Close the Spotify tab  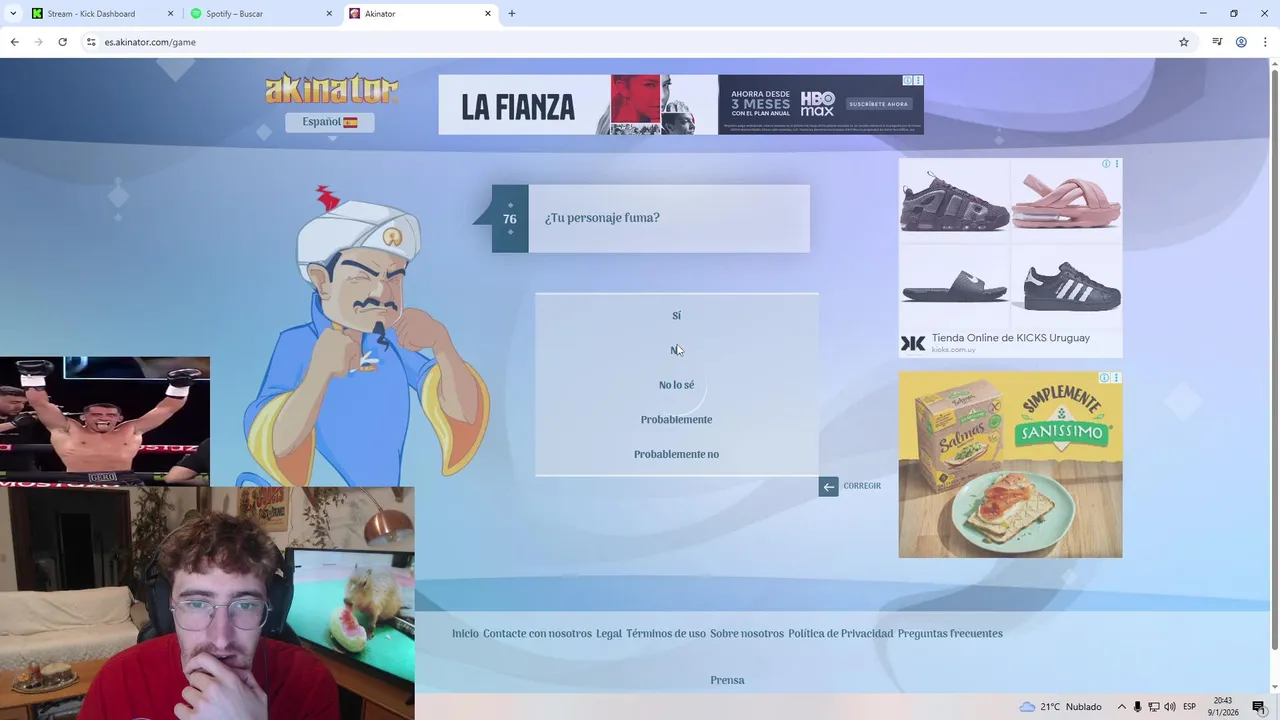click(x=329, y=14)
